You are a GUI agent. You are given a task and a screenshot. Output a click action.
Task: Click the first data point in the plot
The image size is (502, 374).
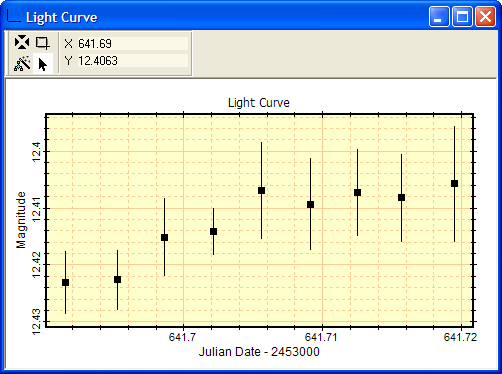[66, 283]
